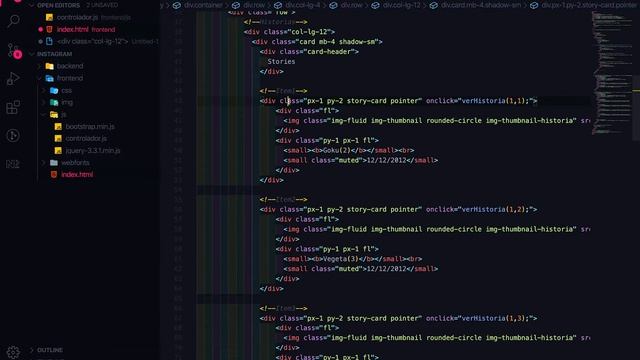Select the untitled div col-lg-12 editor

click(x=92, y=41)
